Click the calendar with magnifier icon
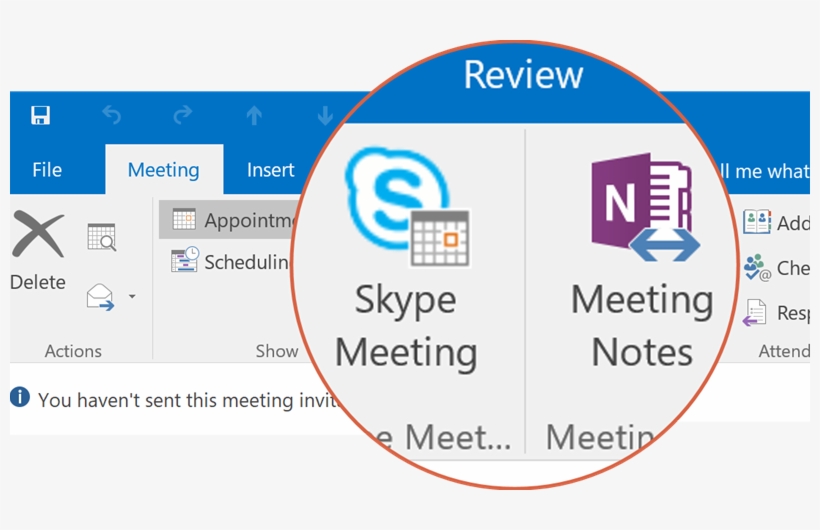820x530 pixels. (101, 237)
